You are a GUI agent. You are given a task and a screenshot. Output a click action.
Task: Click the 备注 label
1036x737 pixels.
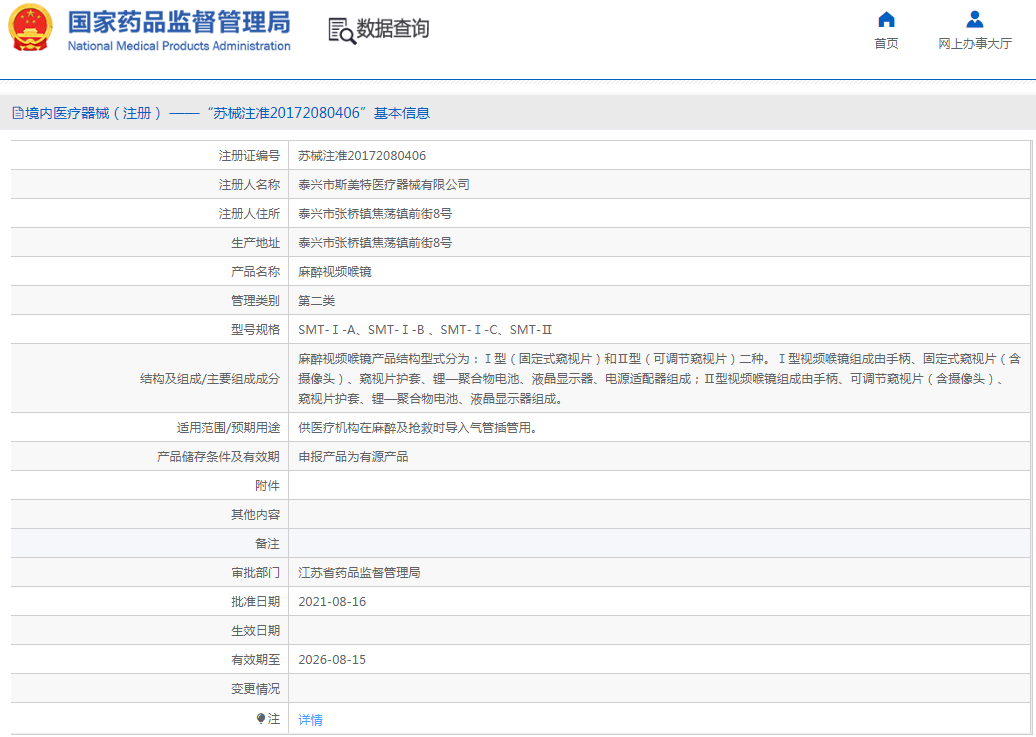268,544
